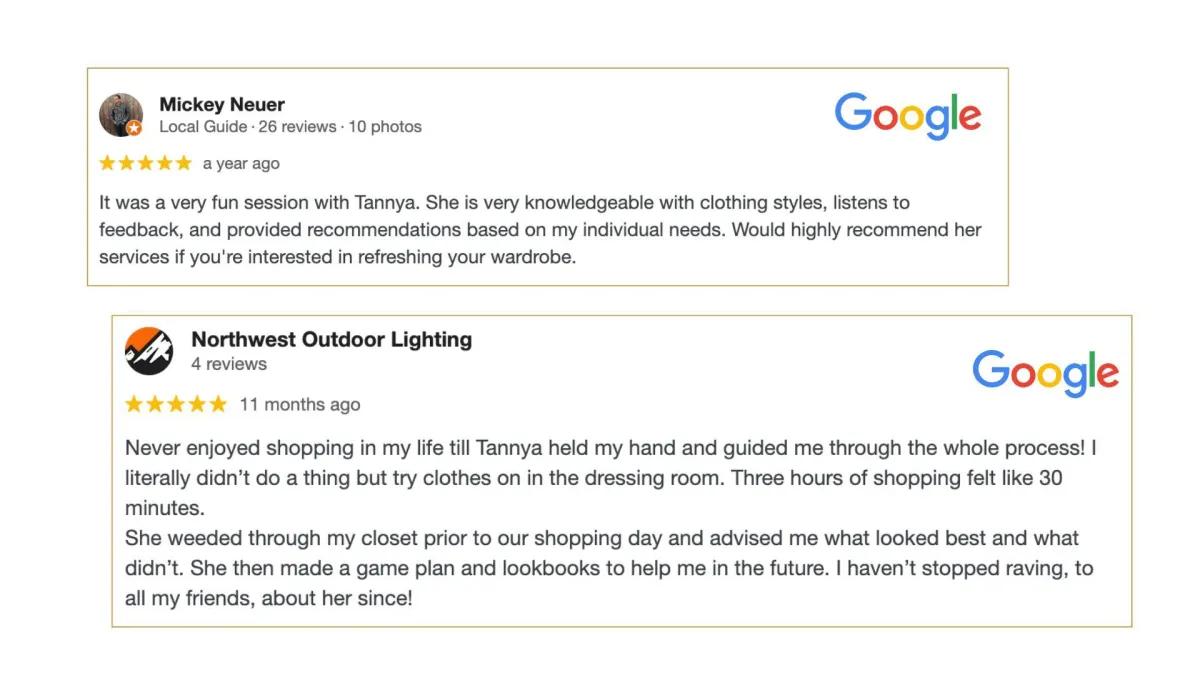Image resolution: width=1200 pixels, height=675 pixels.
Task: Select the fifth star in Mickey Neuer's rating
Action: pyautogui.click(x=183, y=163)
